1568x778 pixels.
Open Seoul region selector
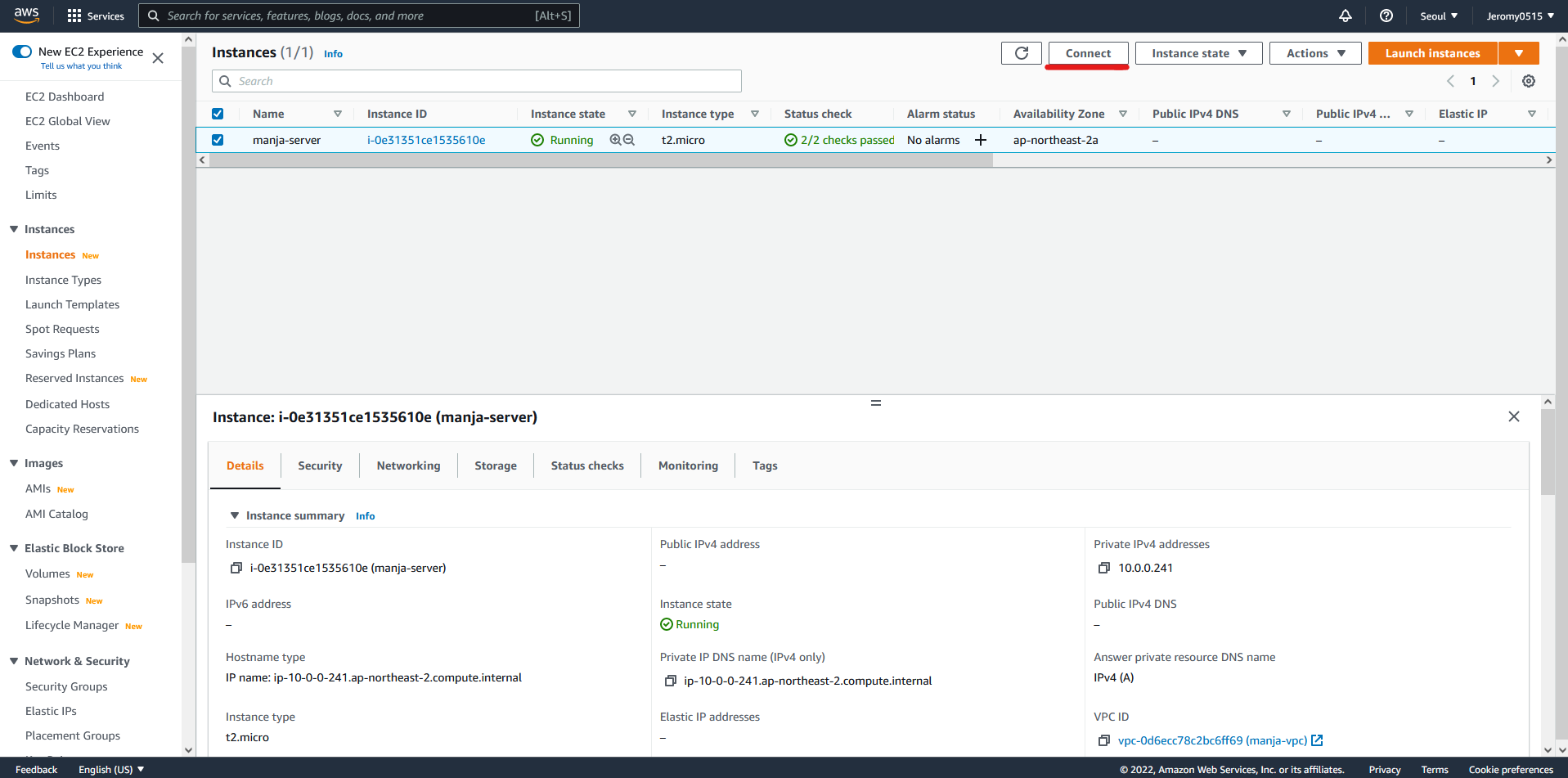(1439, 16)
